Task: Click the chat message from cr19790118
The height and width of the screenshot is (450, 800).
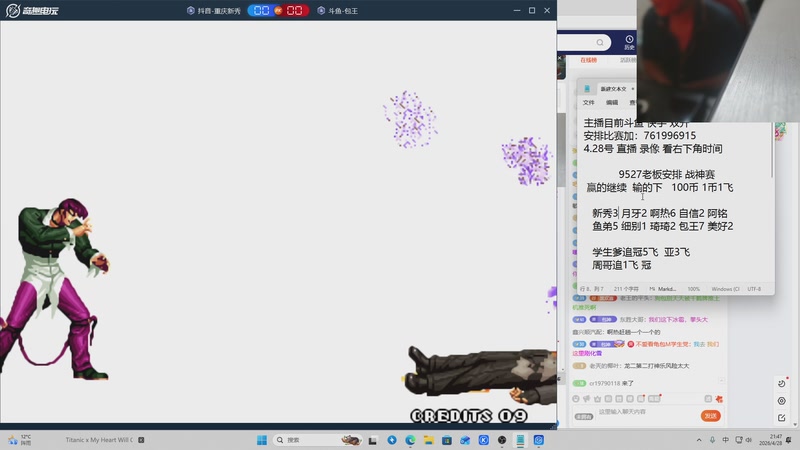Action: (x=603, y=383)
